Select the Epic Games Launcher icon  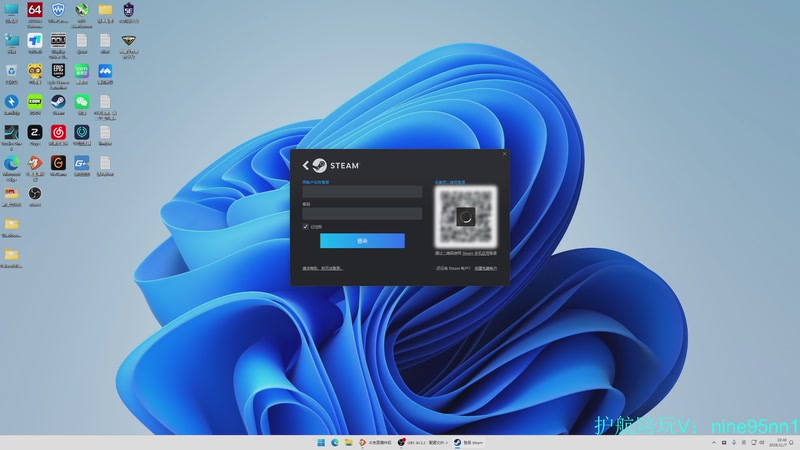(x=58, y=71)
